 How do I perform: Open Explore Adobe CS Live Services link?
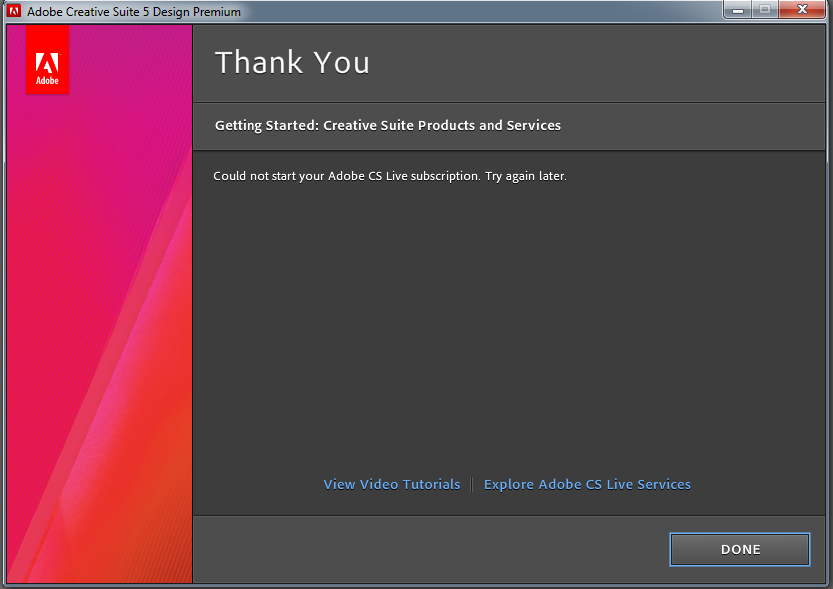(587, 484)
